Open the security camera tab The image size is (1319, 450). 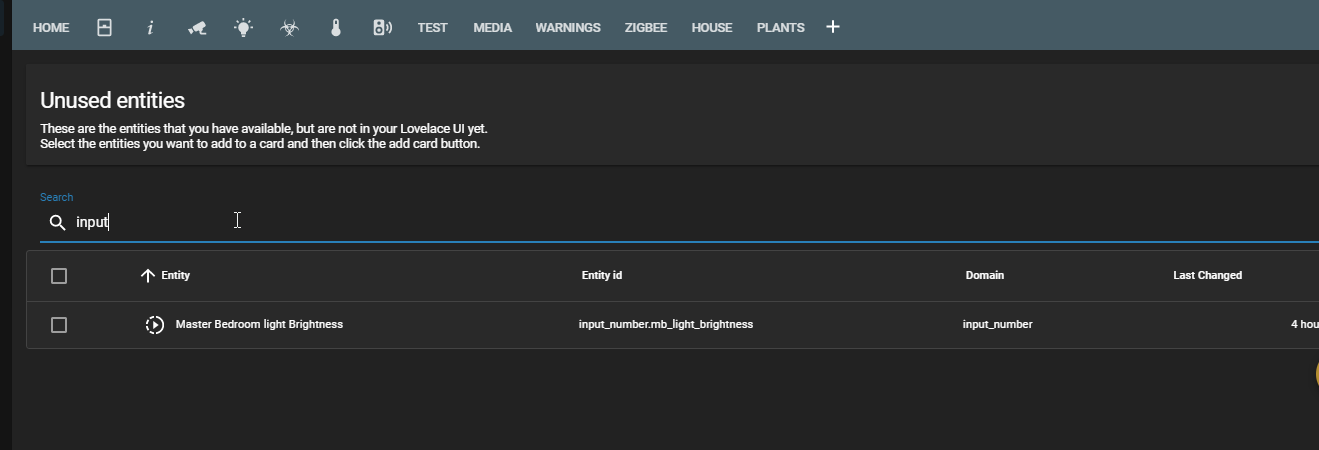197,27
